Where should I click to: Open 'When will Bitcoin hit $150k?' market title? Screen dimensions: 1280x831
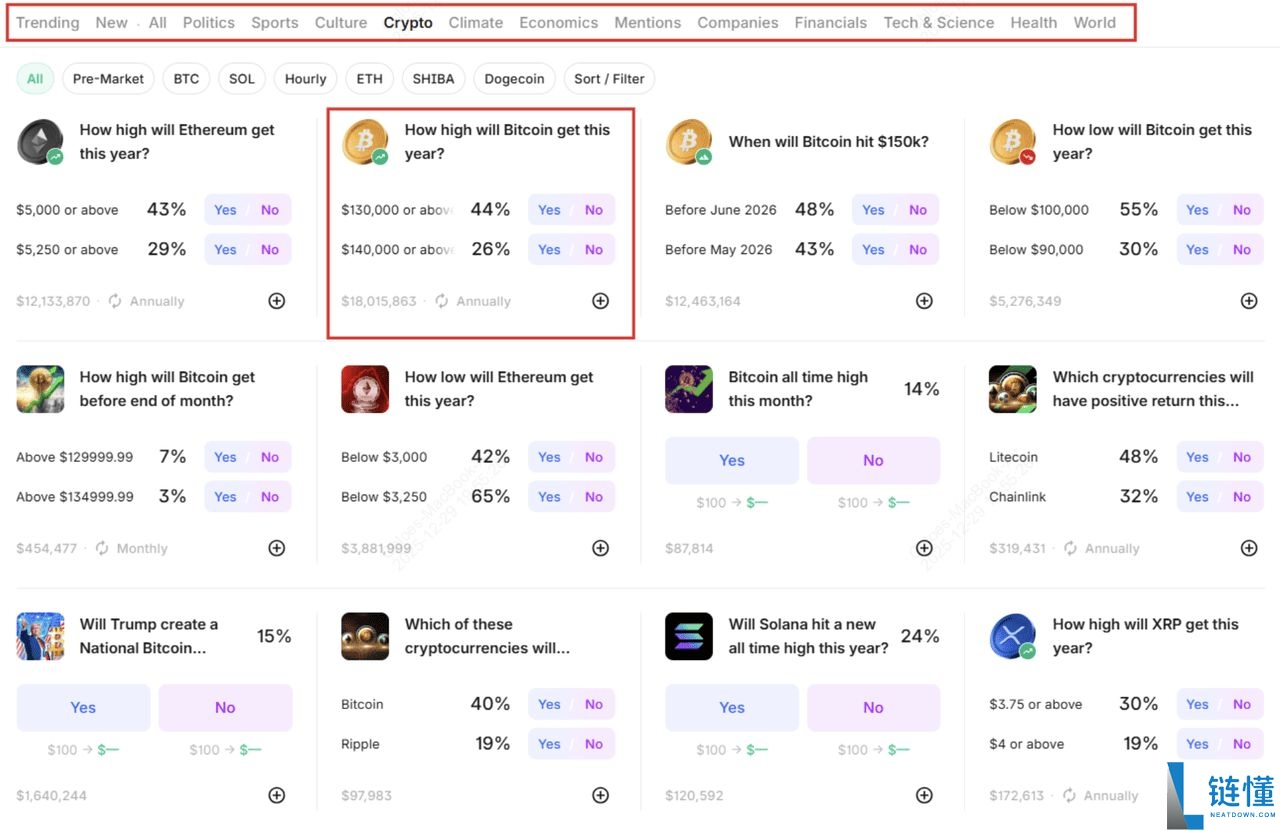(x=829, y=142)
